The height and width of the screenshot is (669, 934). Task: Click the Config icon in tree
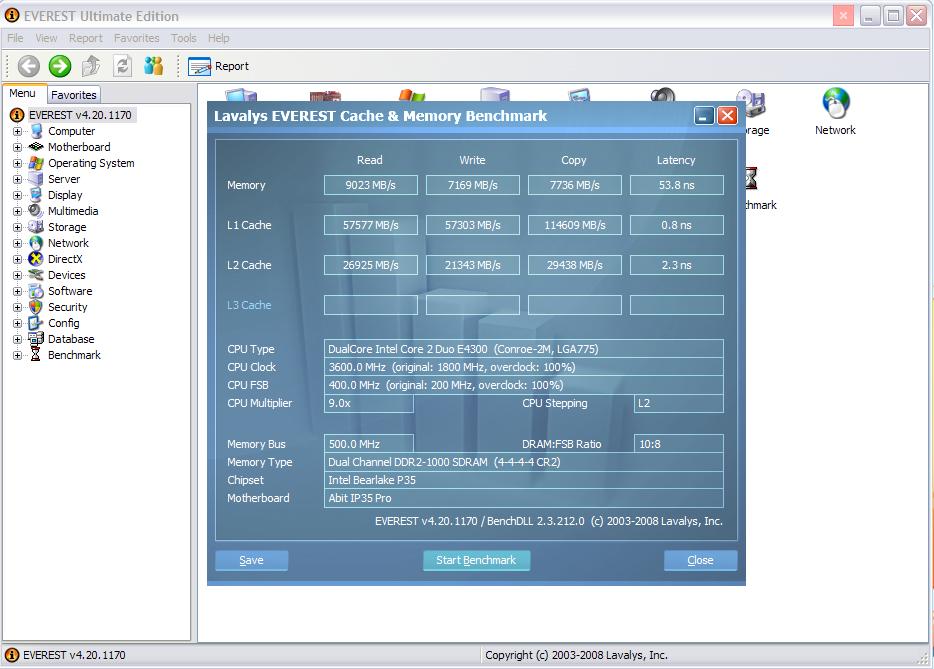pos(36,323)
